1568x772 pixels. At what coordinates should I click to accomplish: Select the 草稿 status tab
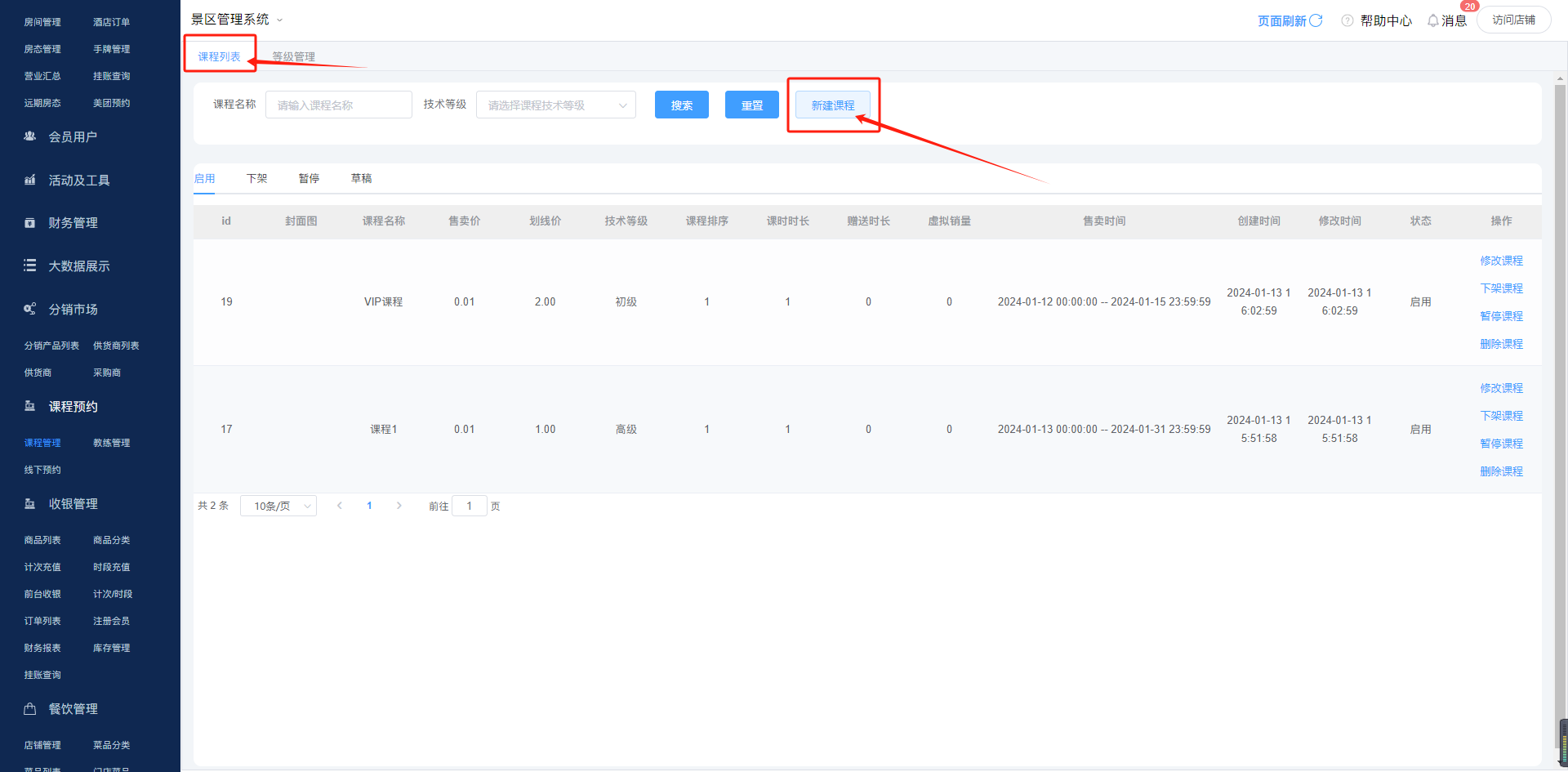point(361,178)
